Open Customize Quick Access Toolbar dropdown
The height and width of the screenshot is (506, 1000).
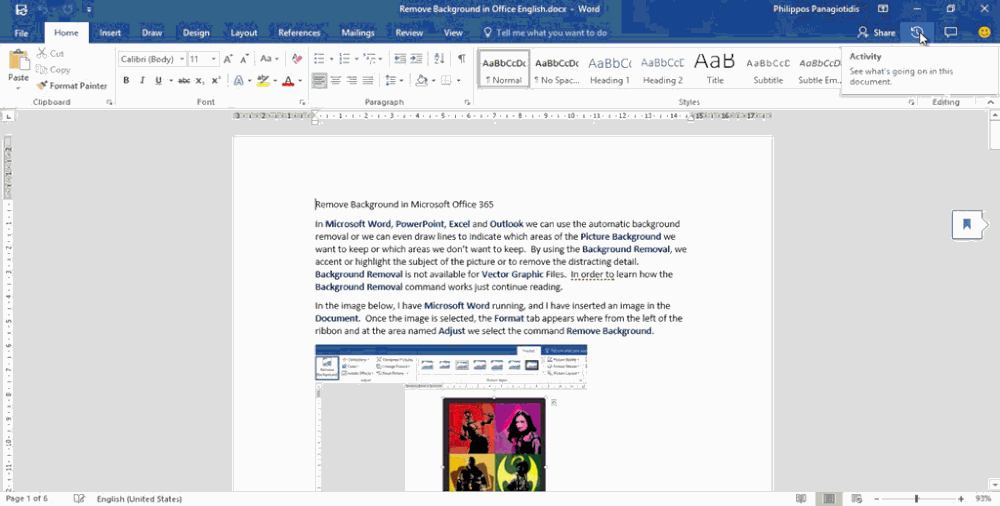pos(89,10)
